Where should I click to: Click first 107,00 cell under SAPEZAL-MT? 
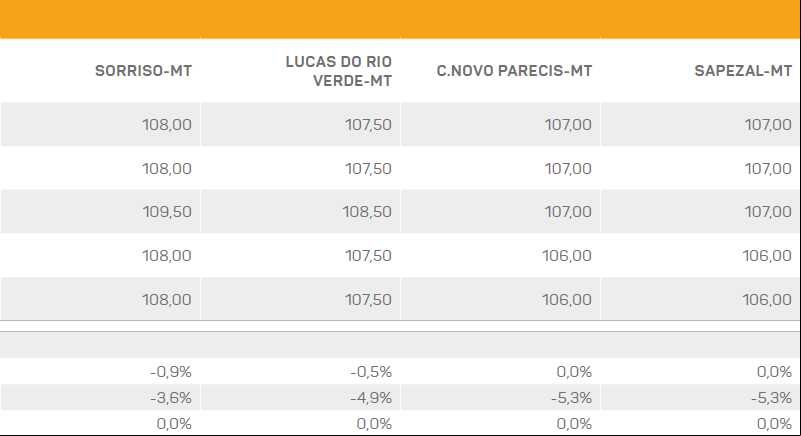768,125
